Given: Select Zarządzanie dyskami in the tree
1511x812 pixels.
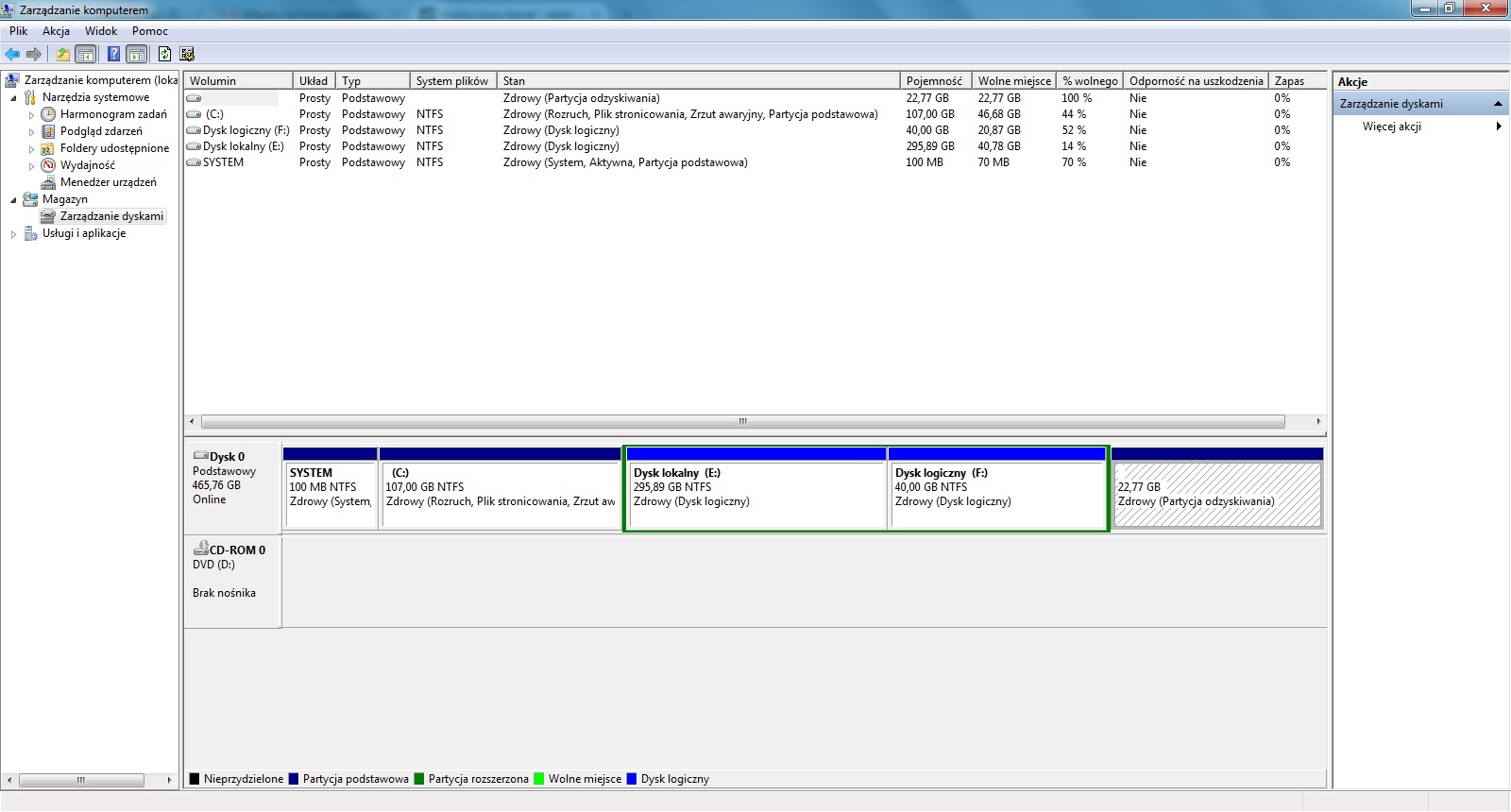Looking at the screenshot, I should tap(111, 216).
